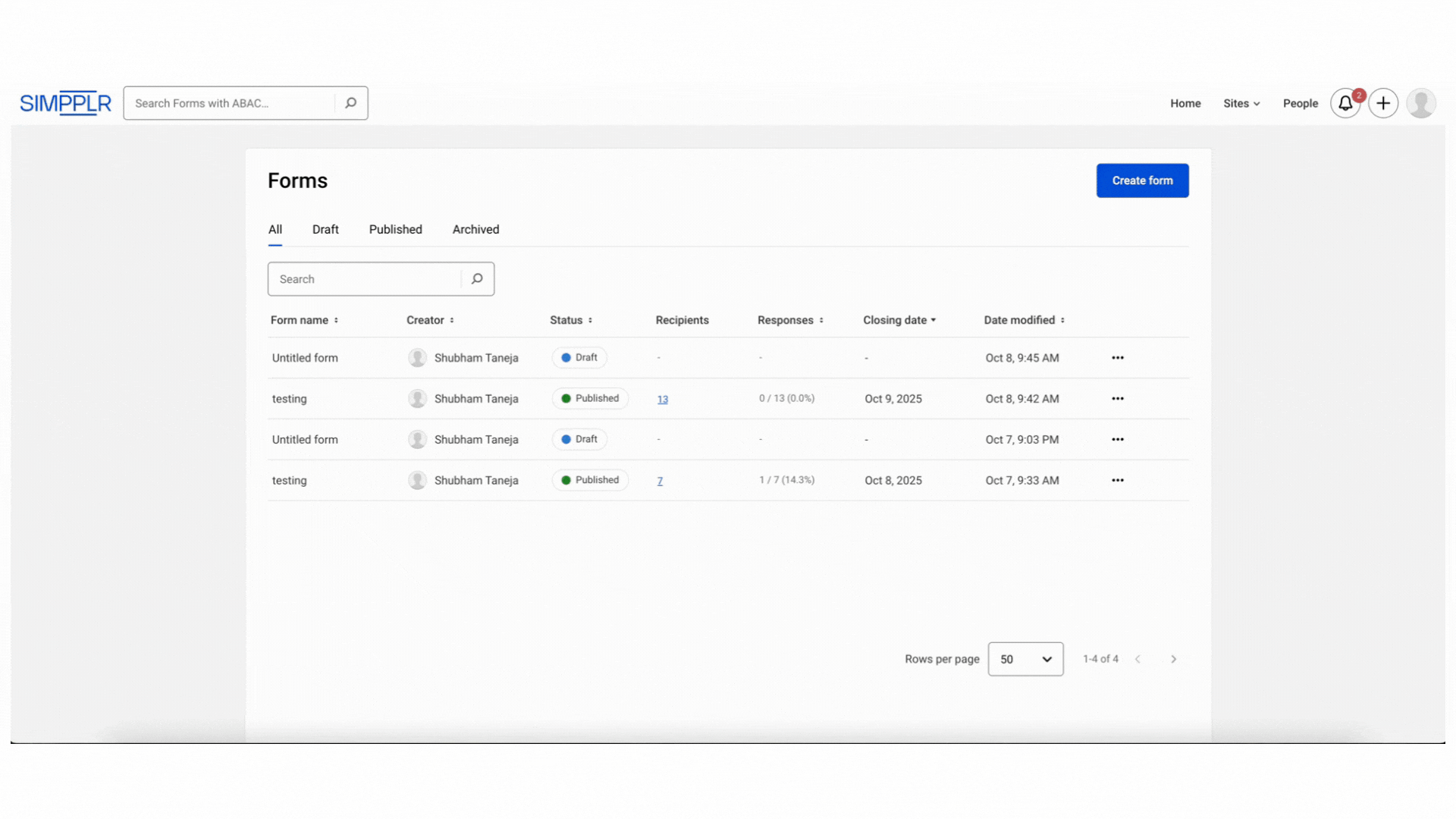Open the user profile avatar
The image size is (1456, 819).
[x=1421, y=103]
